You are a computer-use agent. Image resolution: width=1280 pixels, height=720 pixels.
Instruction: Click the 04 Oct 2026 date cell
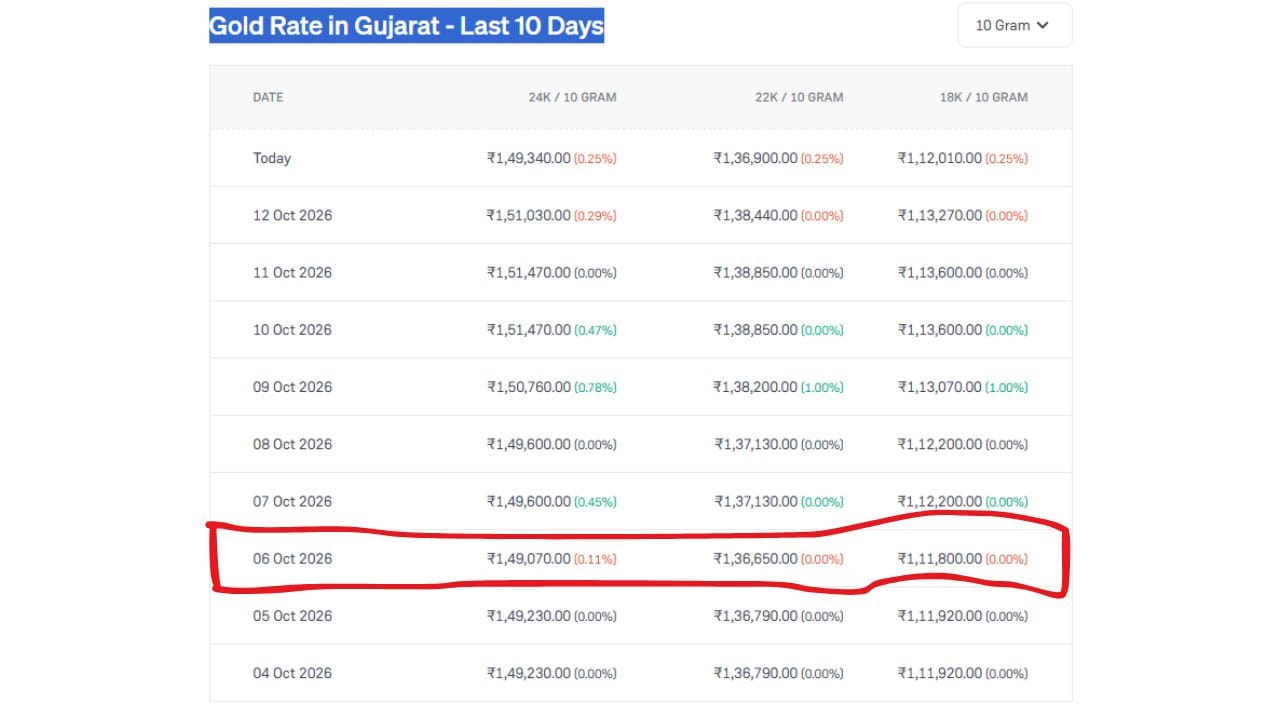(292, 672)
